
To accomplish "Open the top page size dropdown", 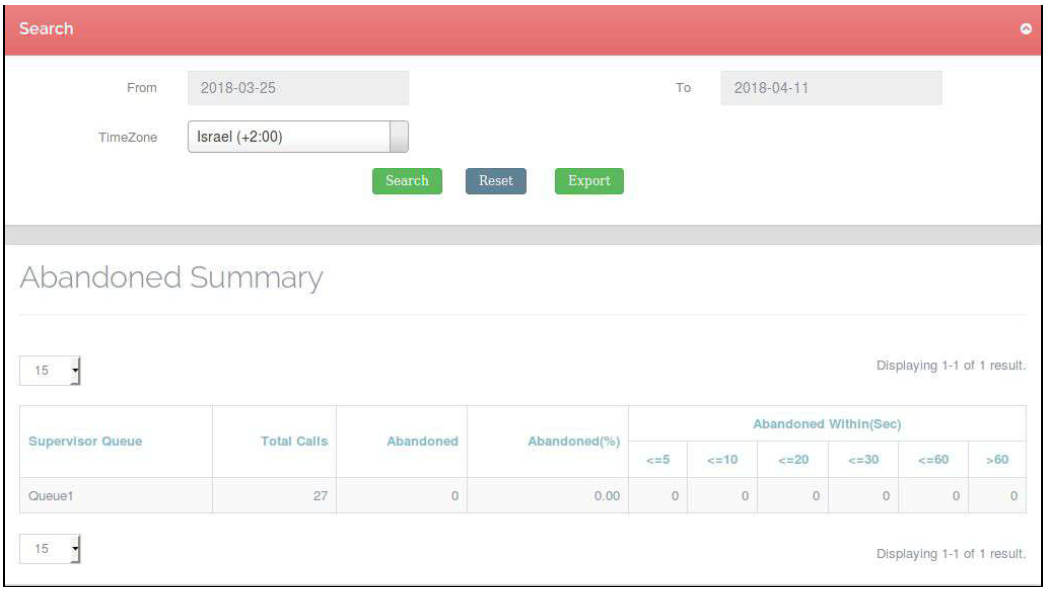I will [x=49, y=372].
